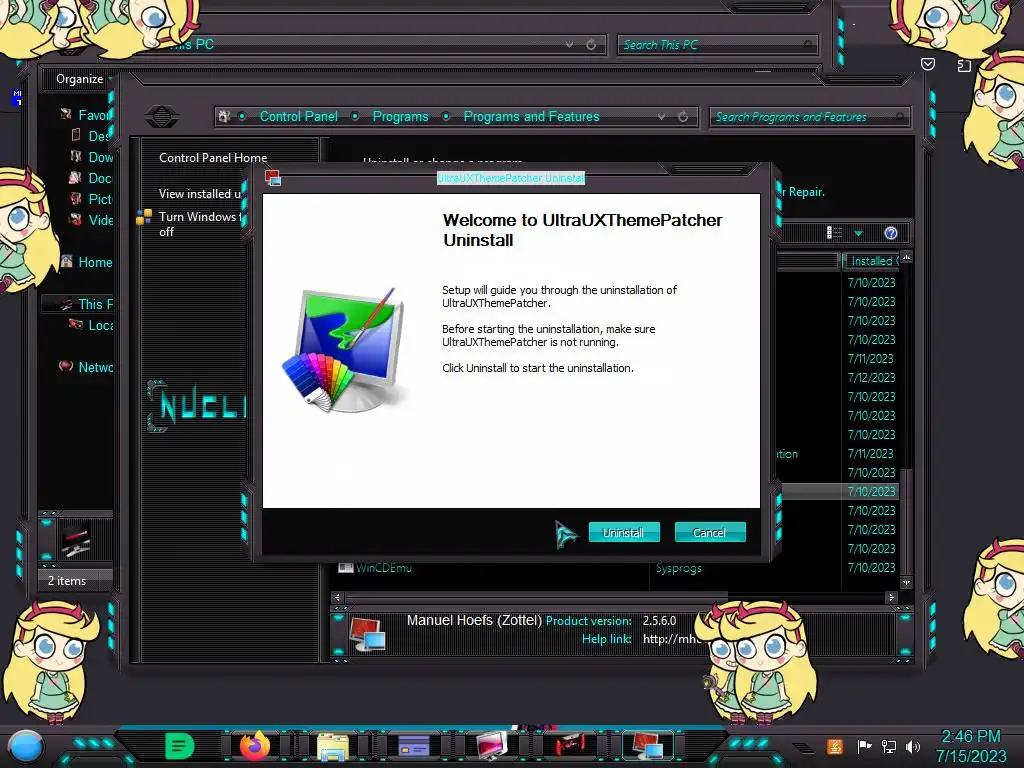
Task: Change the programs list view icon
Action: 834,233
